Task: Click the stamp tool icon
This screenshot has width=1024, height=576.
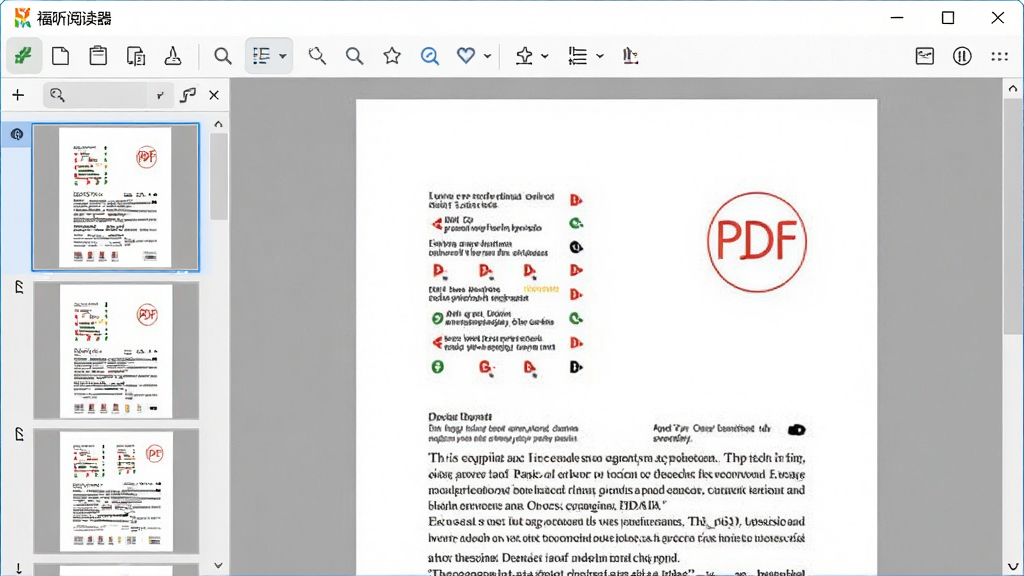Action: tap(172, 56)
